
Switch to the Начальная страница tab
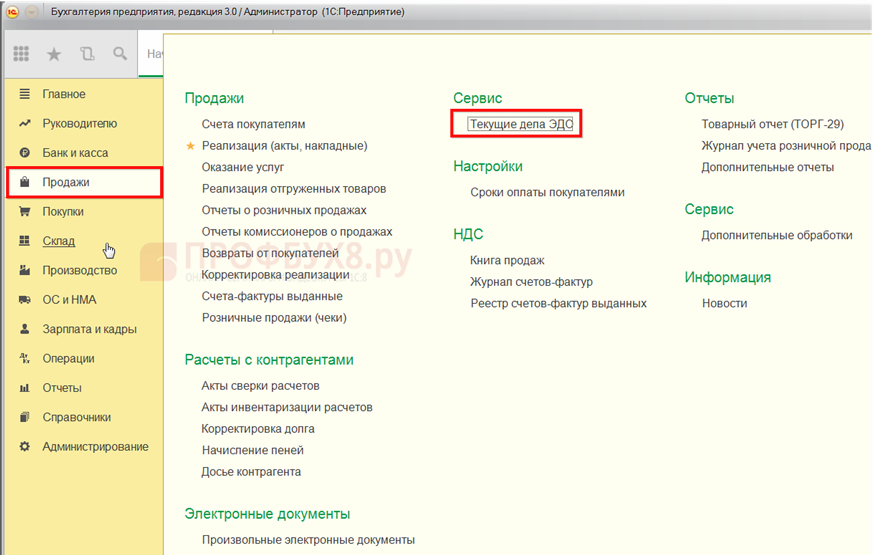(155, 54)
